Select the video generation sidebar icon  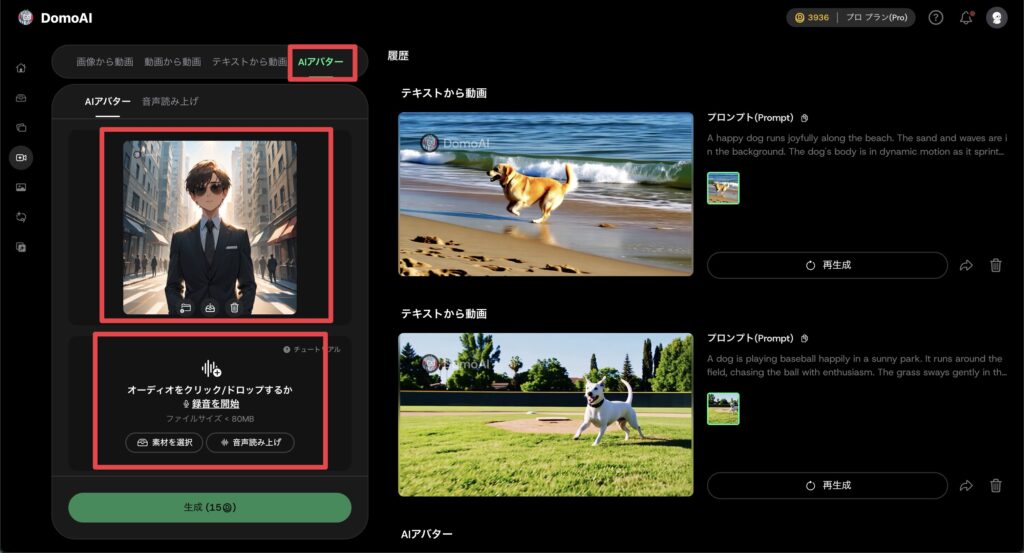tap(21, 157)
